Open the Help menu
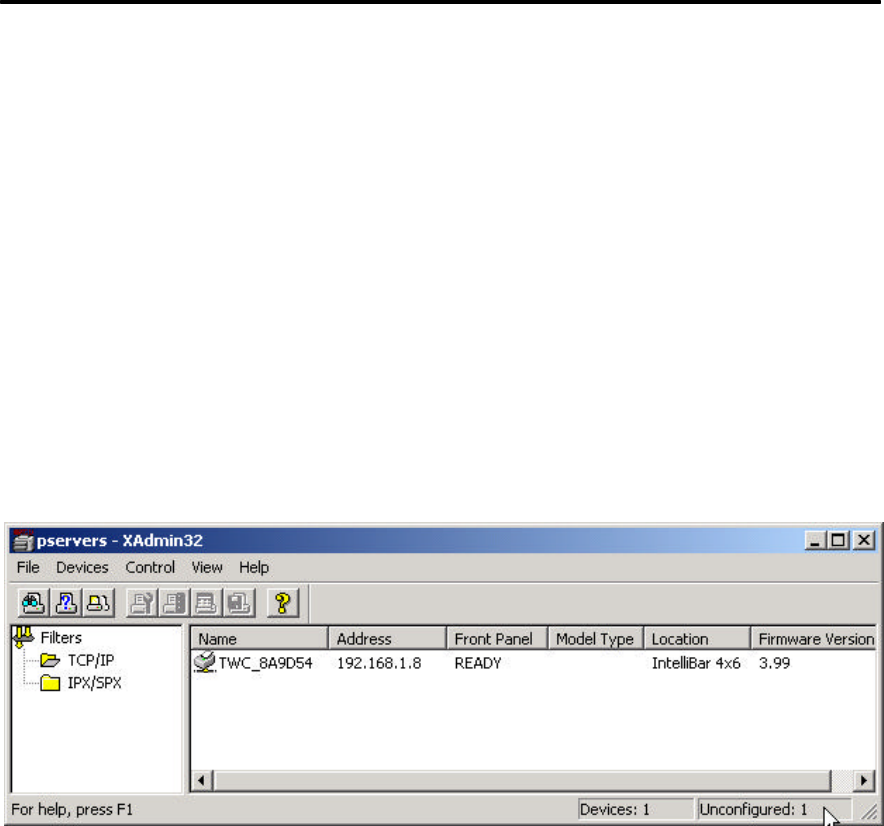 pos(254,567)
